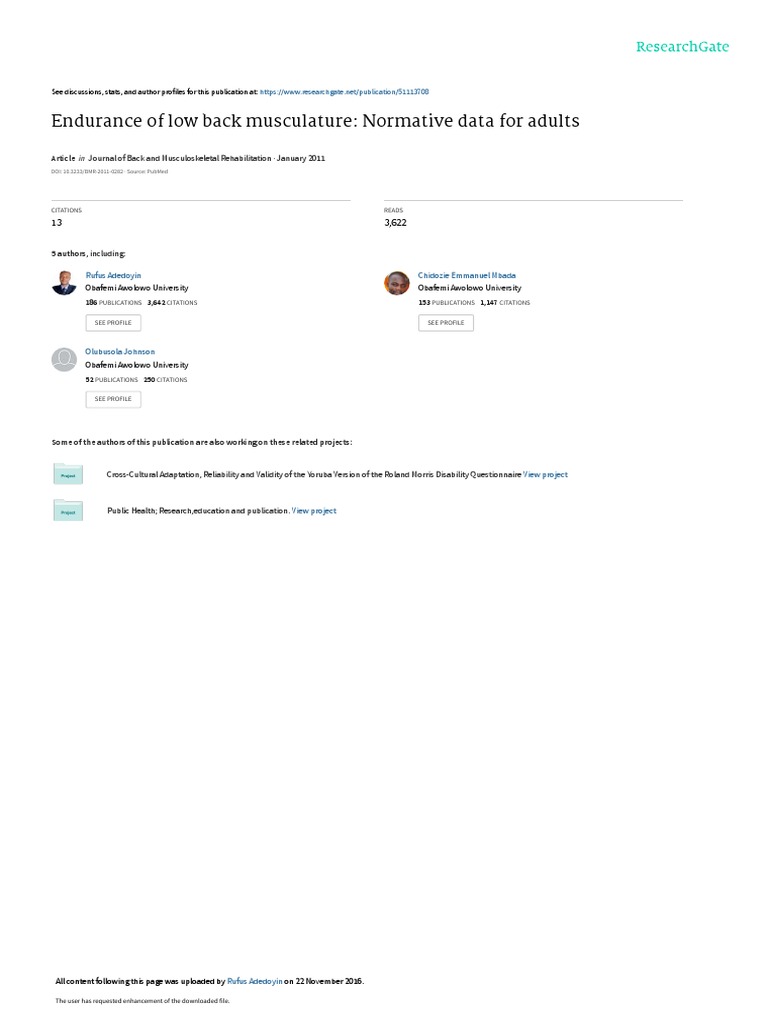The width and height of the screenshot is (768, 1024).
Task: Open View project for Public Health research
Action: pos(314,511)
